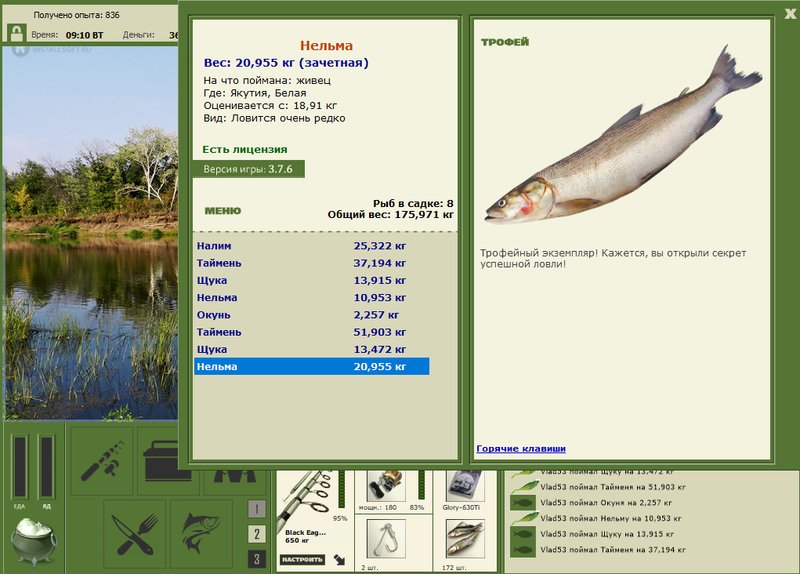
Task: Click the trophy Нельма fish picture
Action: point(623,135)
